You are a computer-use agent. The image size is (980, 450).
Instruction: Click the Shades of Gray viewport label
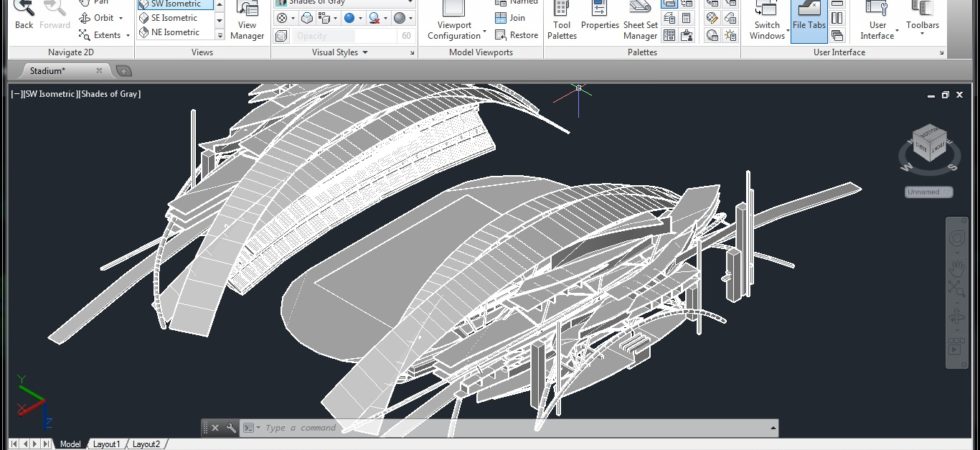coord(110,94)
